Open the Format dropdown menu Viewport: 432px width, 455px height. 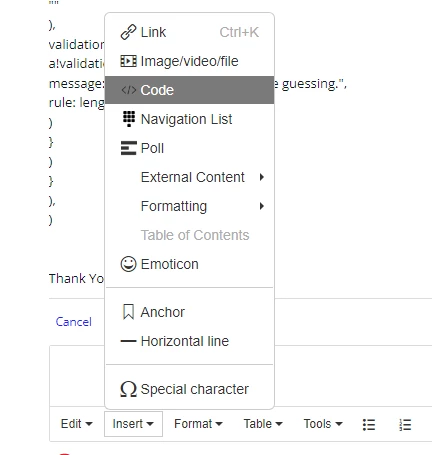pyautogui.click(x=198, y=424)
